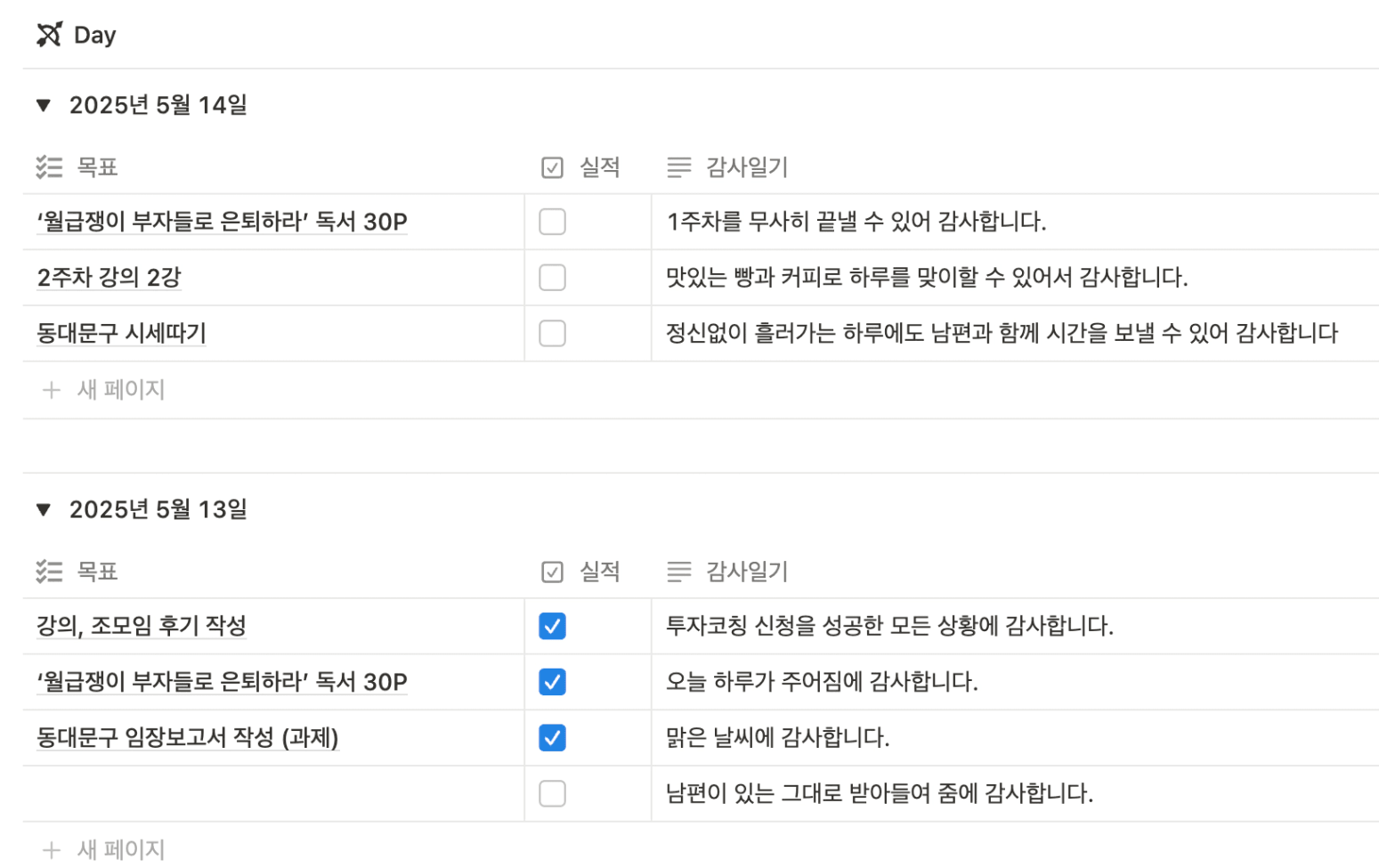Click the 목표 checklist icon under May 14
1379x868 pixels.
pyautogui.click(x=49, y=167)
